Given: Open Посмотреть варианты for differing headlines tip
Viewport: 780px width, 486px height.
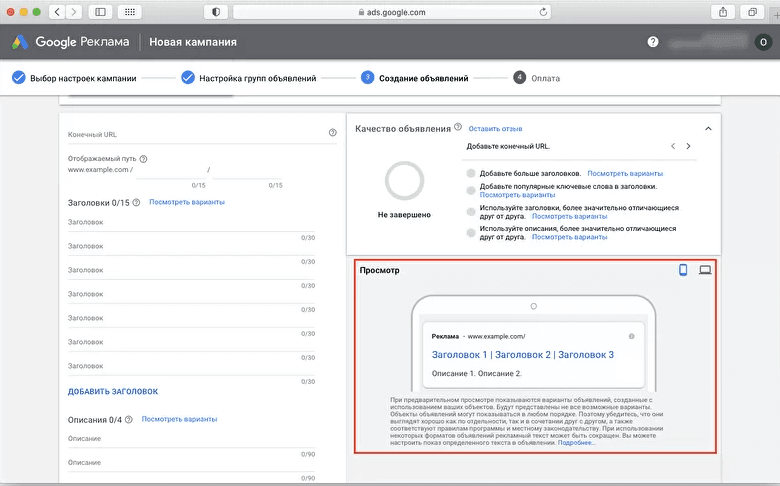Looking at the screenshot, I should click(570, 216).
